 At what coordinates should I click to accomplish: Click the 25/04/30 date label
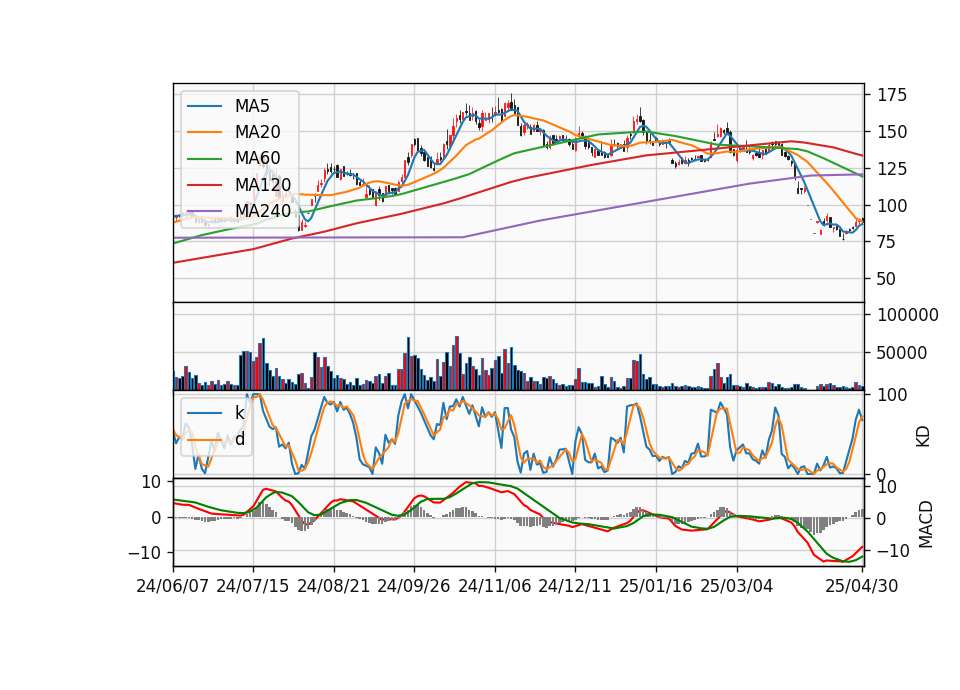(862, 587)
